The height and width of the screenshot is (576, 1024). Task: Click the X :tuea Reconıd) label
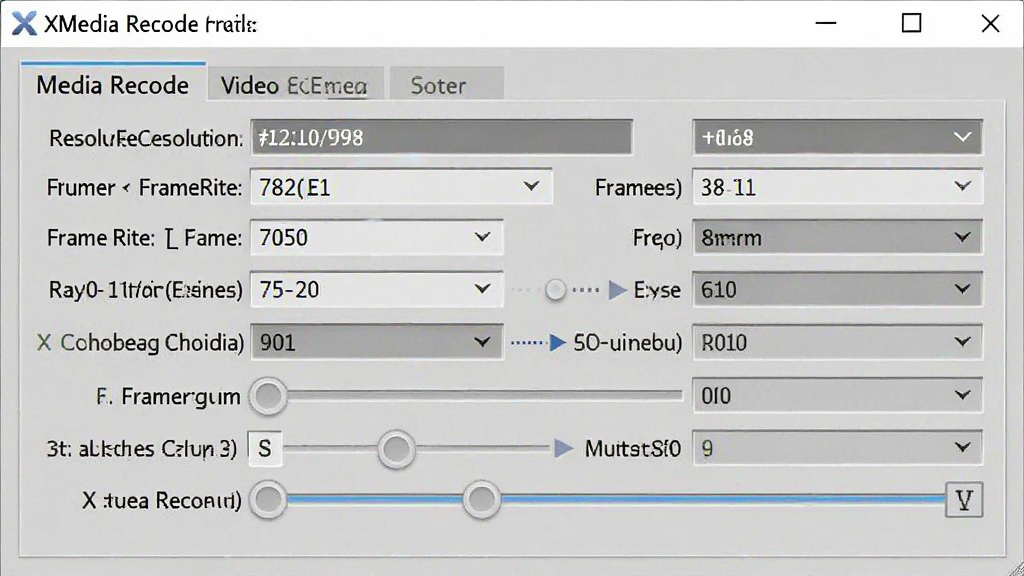162,500
